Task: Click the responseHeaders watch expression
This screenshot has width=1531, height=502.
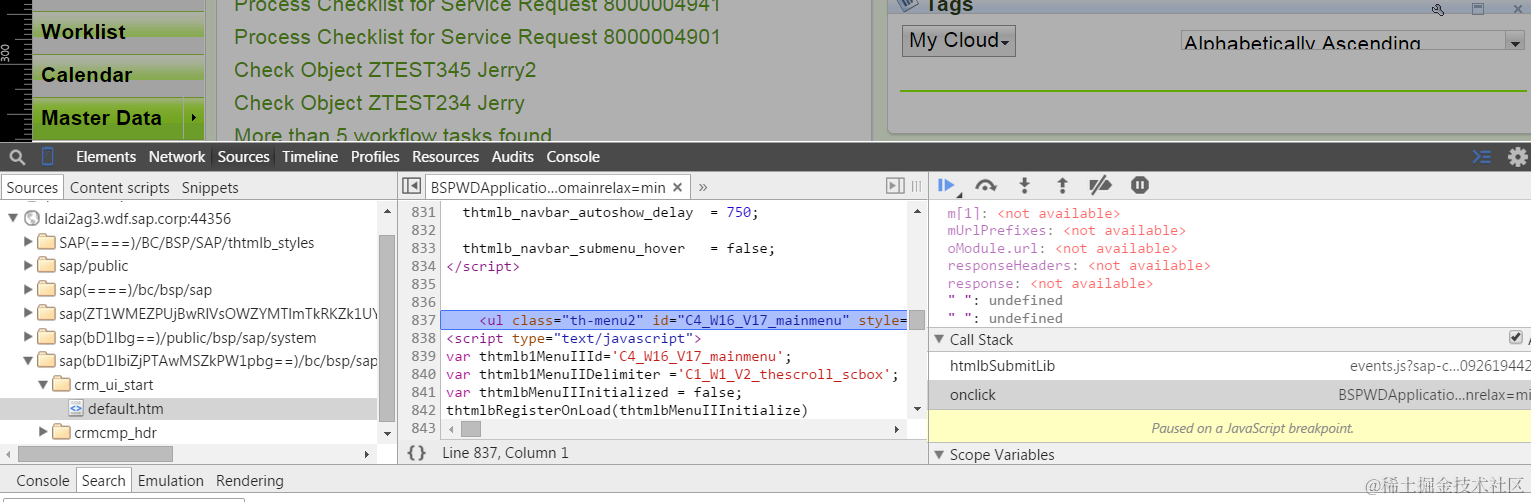Action: pos(1079,266)
